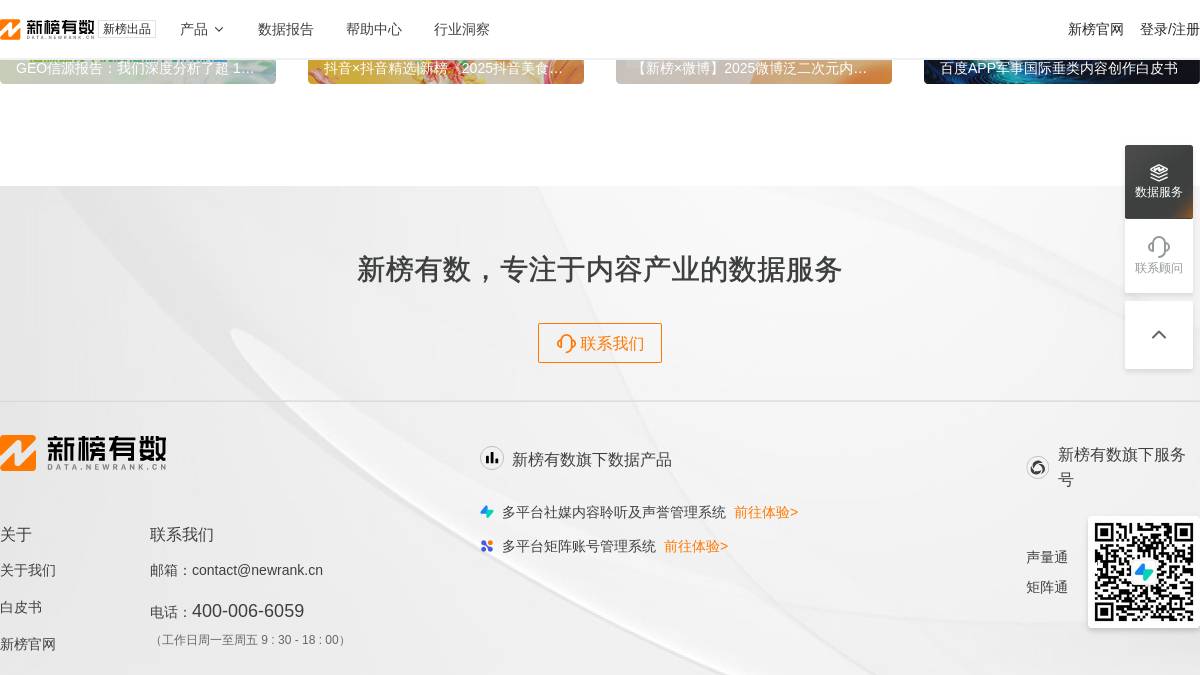Click the 新榜有数 logo in header
Screen dimensions: 1200x675
point(47,29)
